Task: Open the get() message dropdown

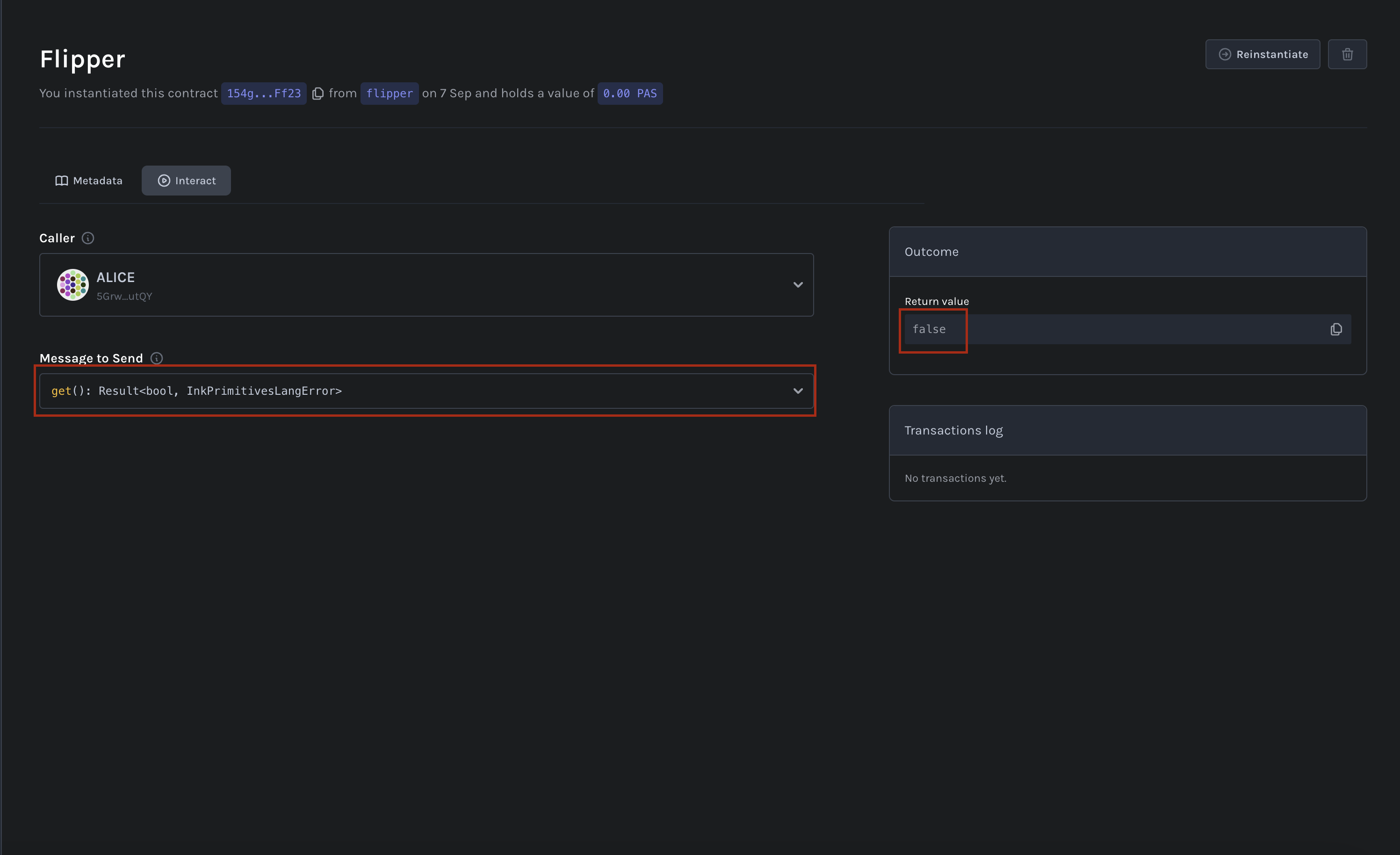Action: click(426, 391)
